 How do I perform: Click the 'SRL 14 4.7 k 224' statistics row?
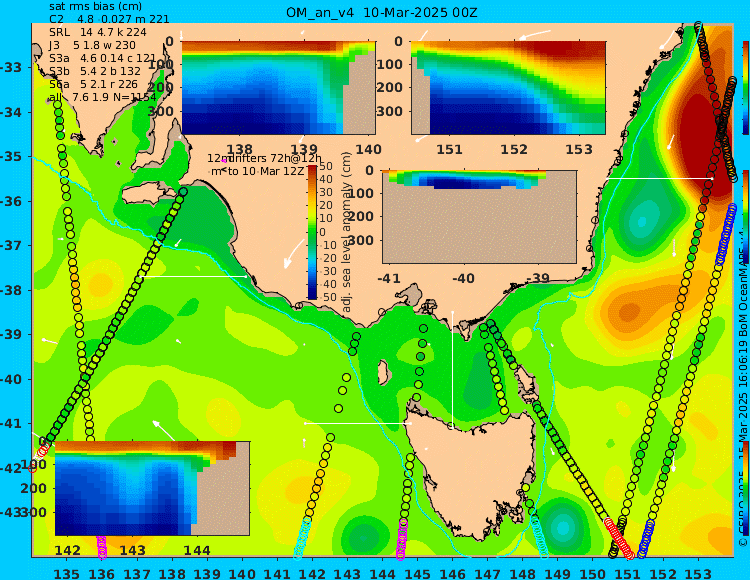[98, 33]
